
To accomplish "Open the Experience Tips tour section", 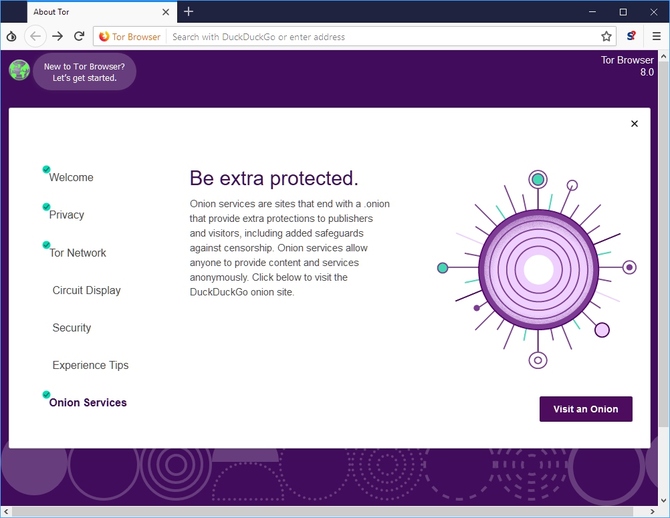I will [x=91, y=365].
